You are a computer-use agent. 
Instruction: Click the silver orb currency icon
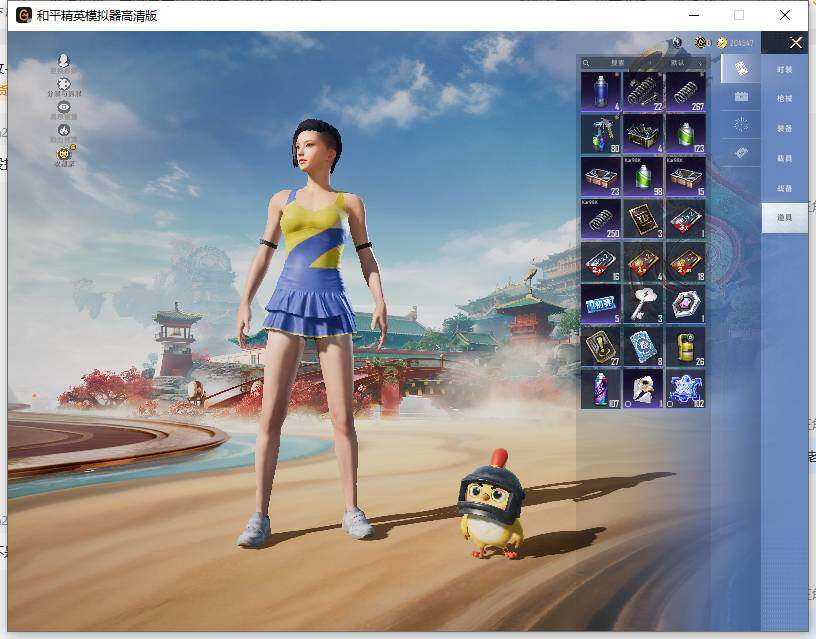[x=677, y=42]
